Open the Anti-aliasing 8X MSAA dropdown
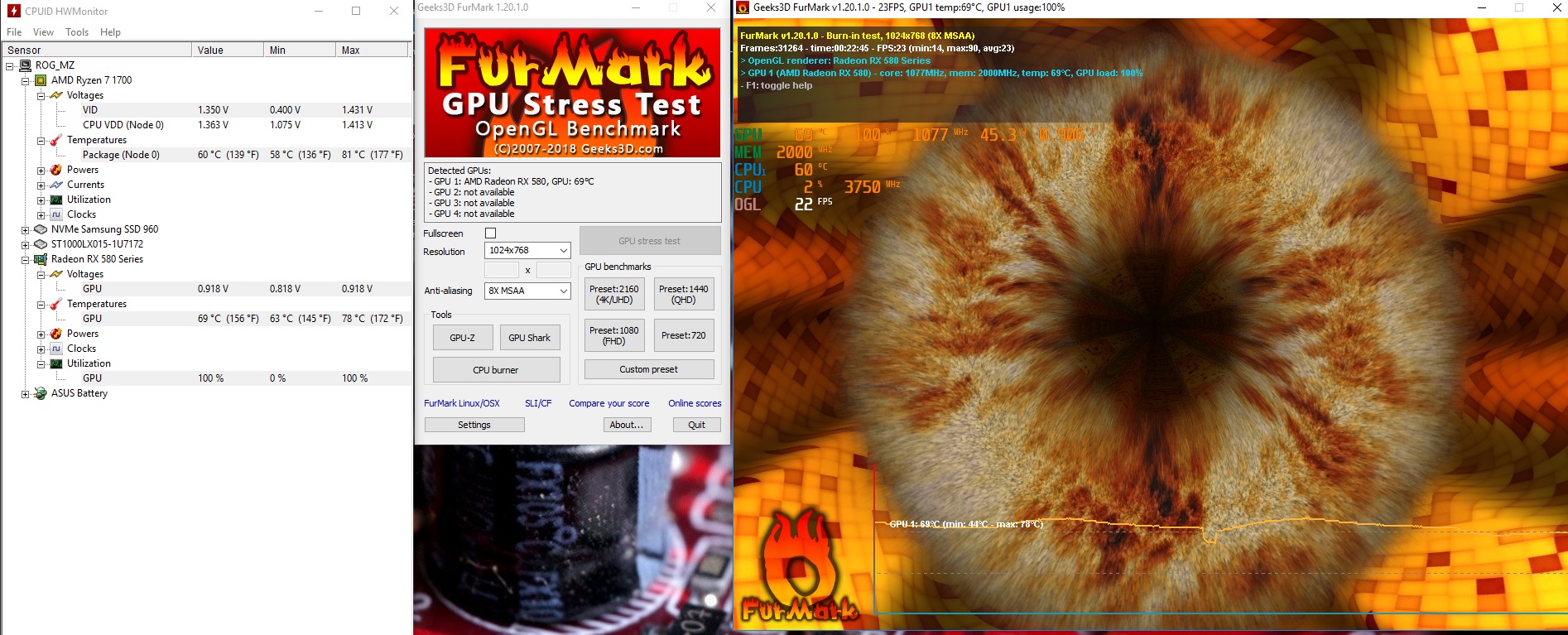The image size is (1568, 635). (x=527, y=291)
